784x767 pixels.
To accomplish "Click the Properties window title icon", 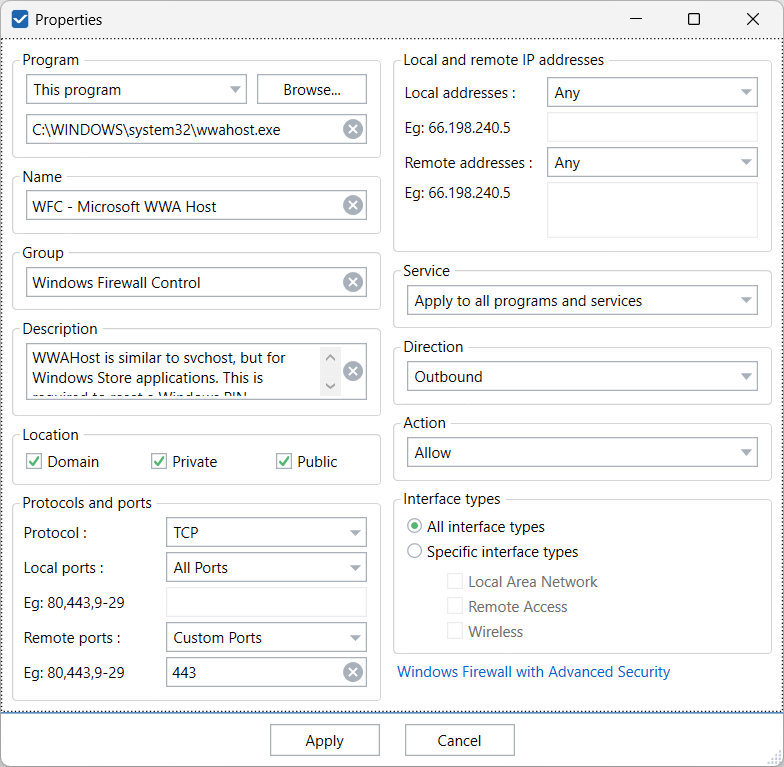I will click(x=20, y=19).
